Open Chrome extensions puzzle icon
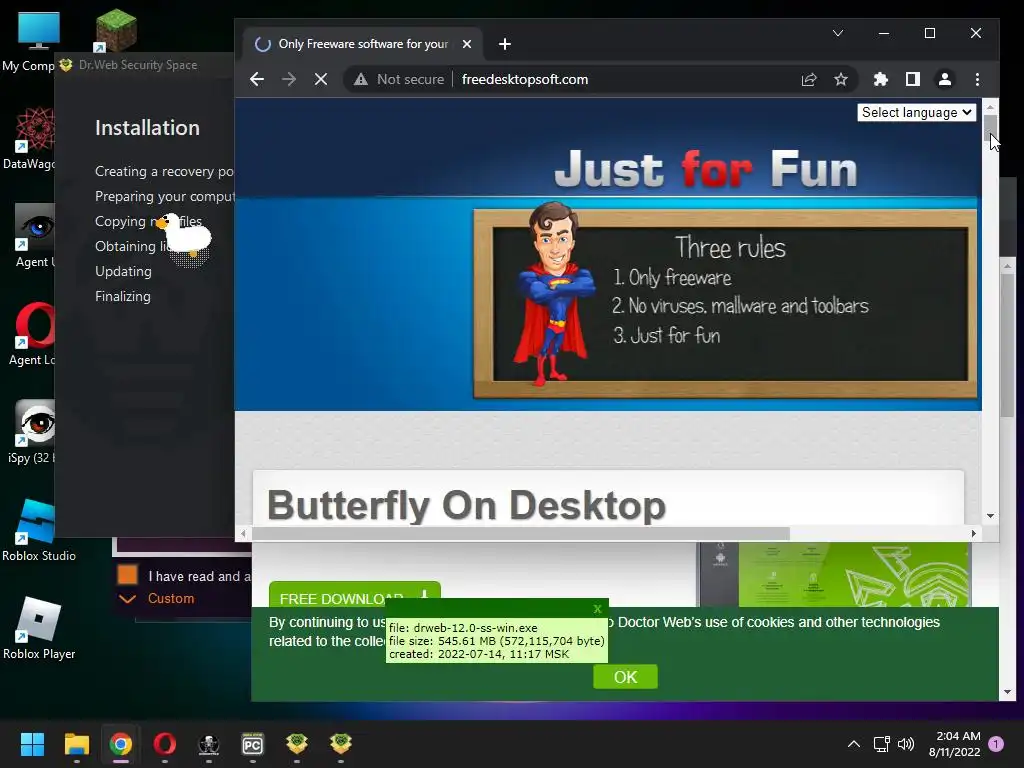Image resolution: width=1024 pixels, height=768 pixels. pyautogui.click(x=880, y=80)
